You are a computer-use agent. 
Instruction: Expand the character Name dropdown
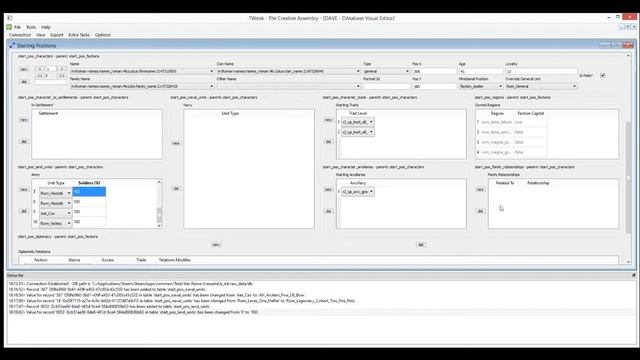click(211, 71)
